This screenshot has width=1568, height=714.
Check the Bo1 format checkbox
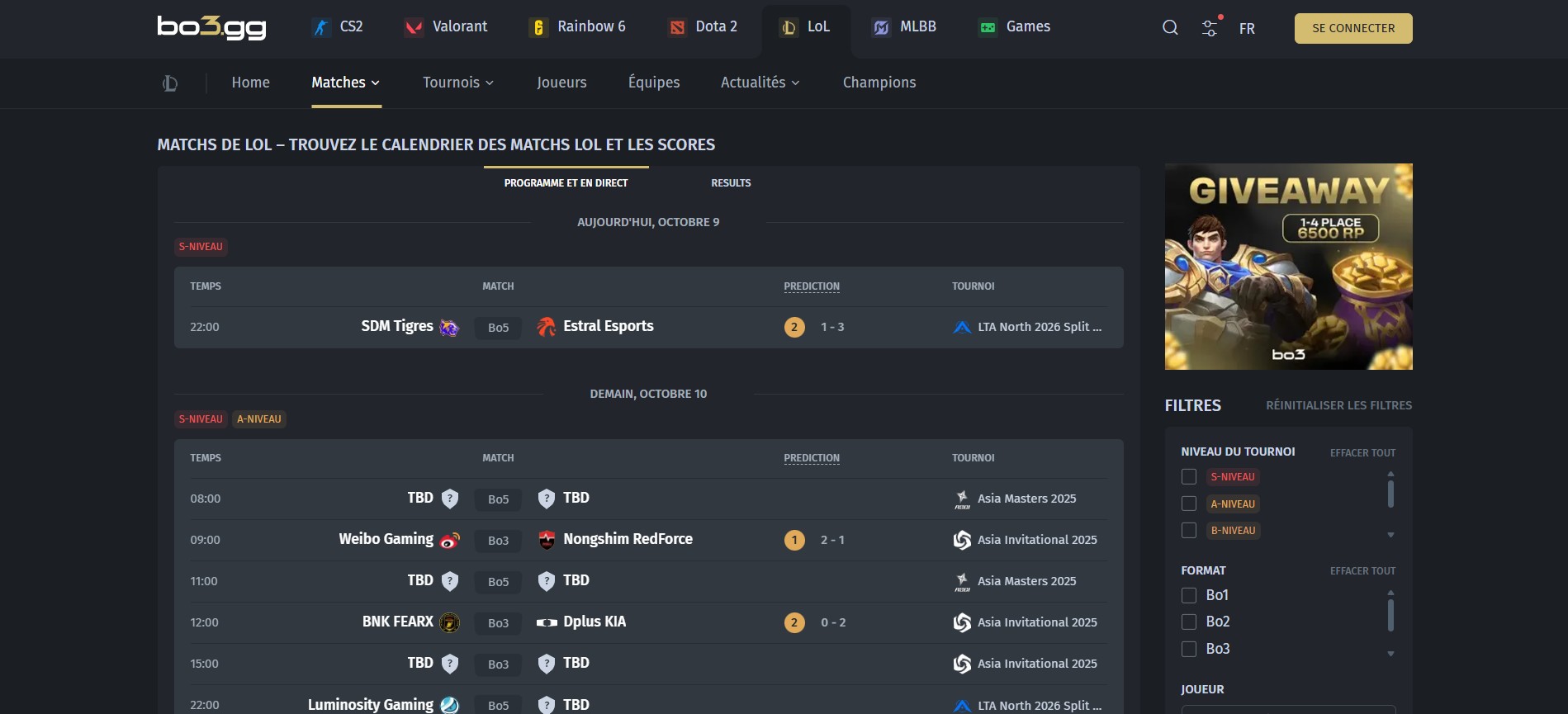1189,595
